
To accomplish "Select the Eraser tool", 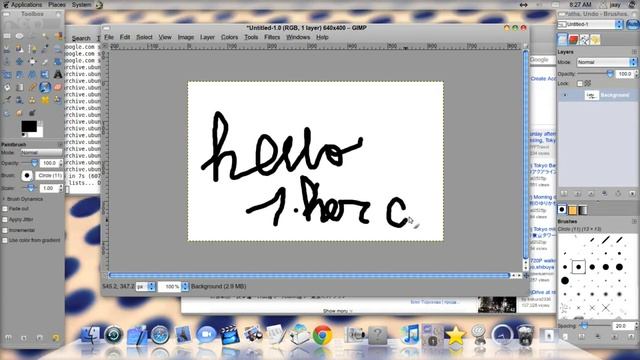I will (58, 87).
